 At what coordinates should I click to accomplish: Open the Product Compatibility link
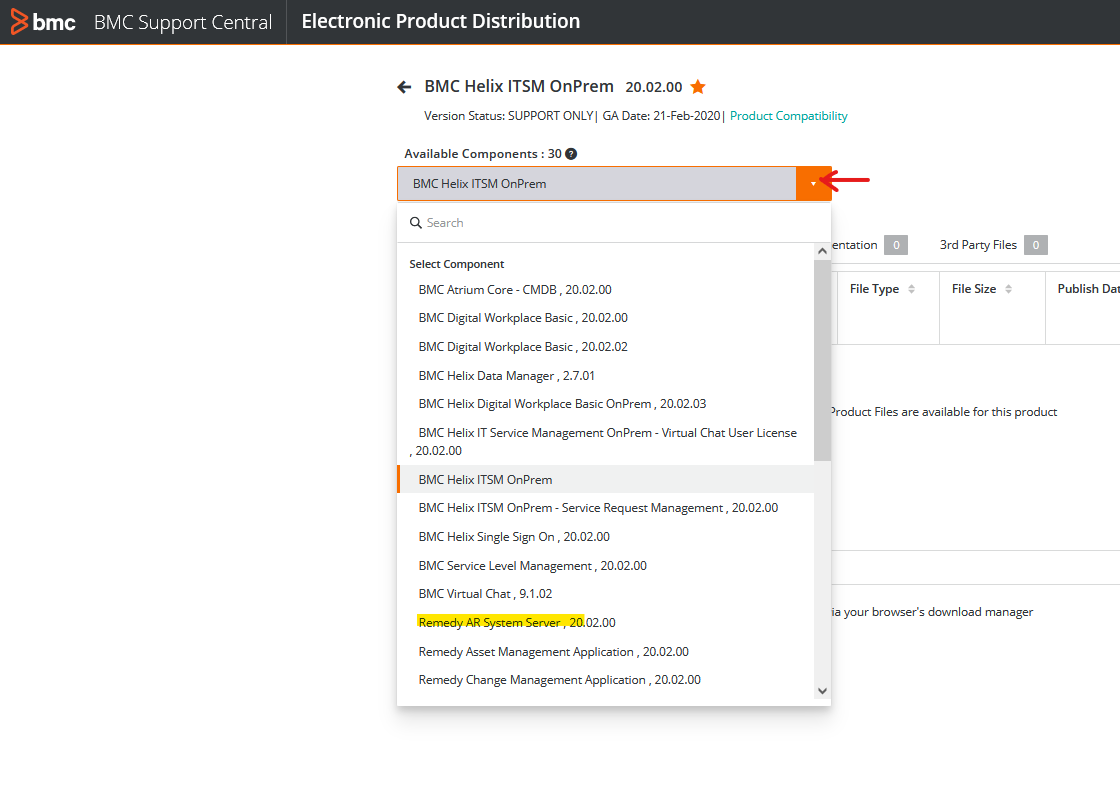[789, 116]
